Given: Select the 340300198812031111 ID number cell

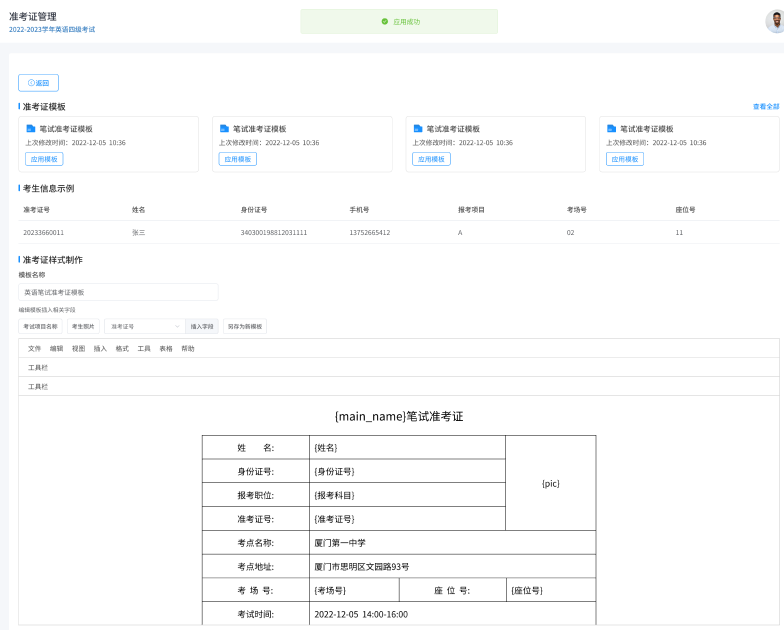Looking at the screenshot, I should pos(274,232).
